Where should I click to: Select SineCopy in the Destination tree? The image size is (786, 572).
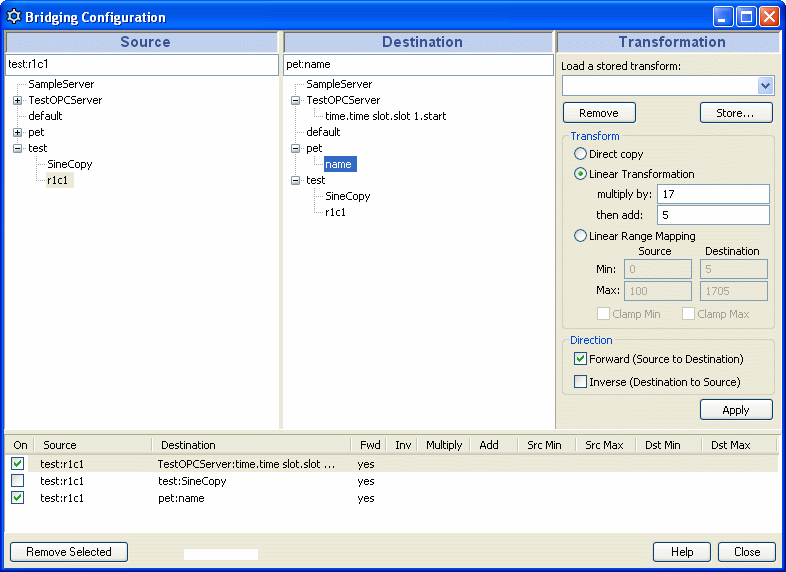347,197
